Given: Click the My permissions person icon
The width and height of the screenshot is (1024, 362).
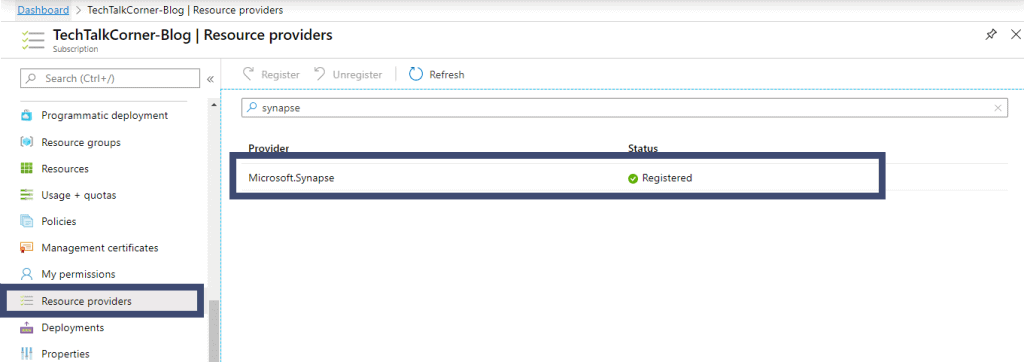Looking at the screenshot, I should [x=26, y=274].
